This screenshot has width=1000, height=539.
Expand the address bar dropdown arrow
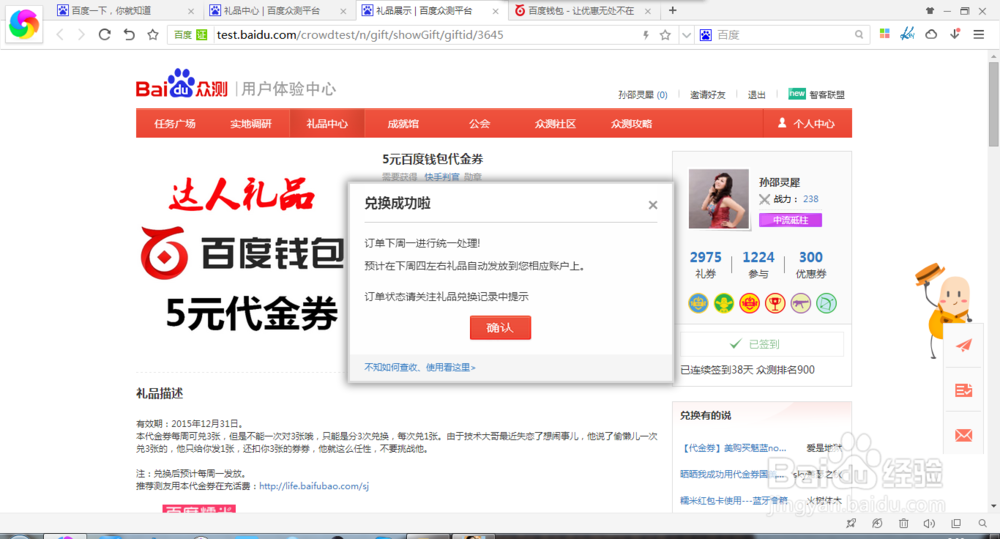click(686, 35)
